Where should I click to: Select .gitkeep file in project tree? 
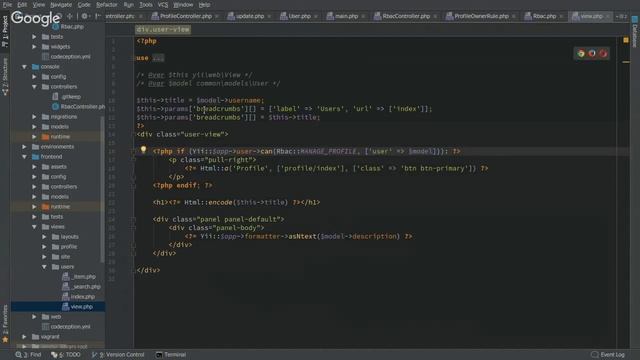coord(67,97)
